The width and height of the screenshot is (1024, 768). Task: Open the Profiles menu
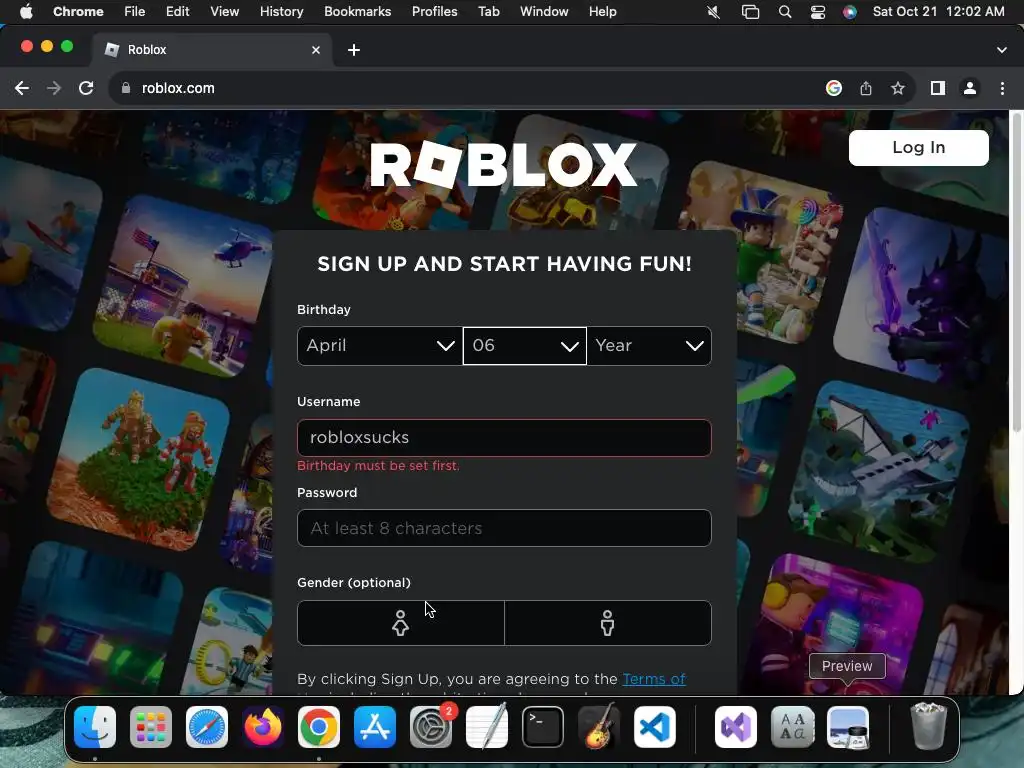point(434,12)
